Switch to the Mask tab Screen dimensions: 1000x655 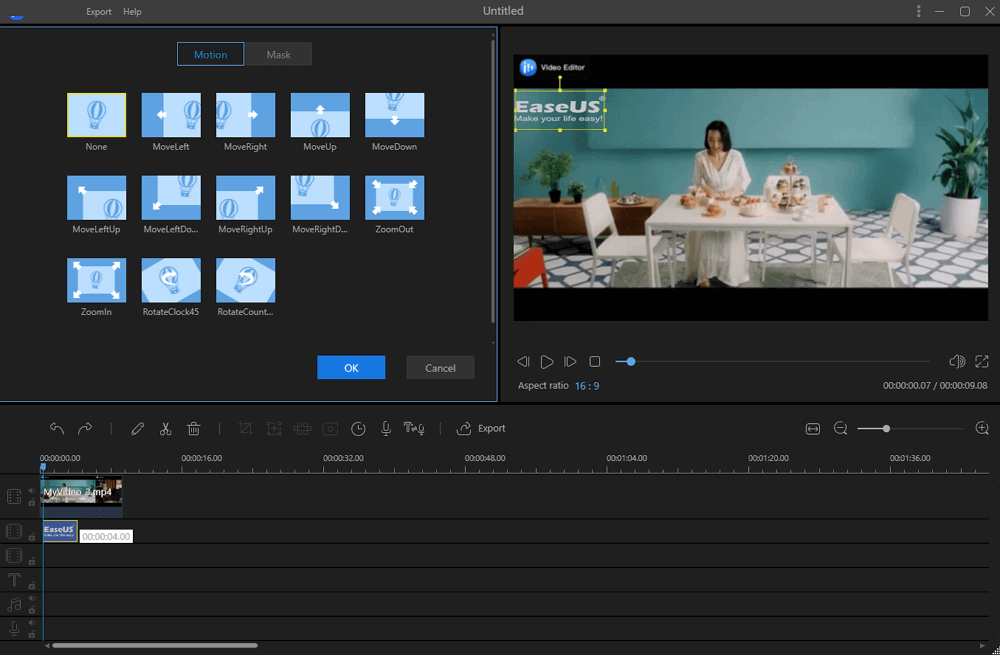click(278, 54)
